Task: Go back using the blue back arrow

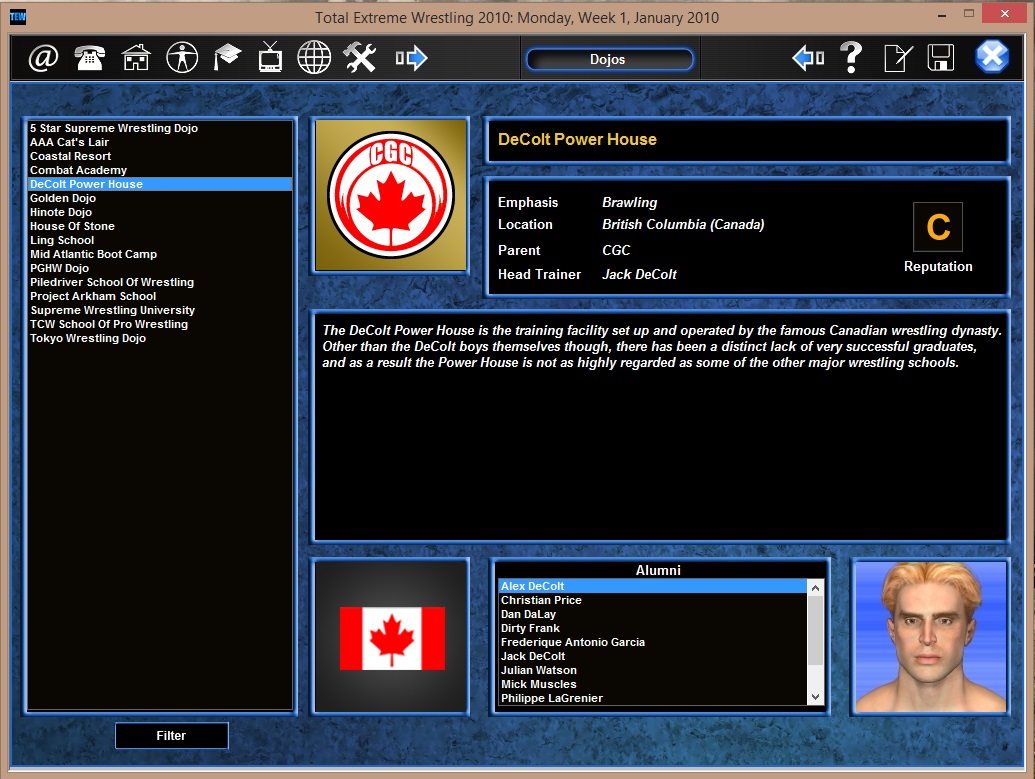Action: 806,57
